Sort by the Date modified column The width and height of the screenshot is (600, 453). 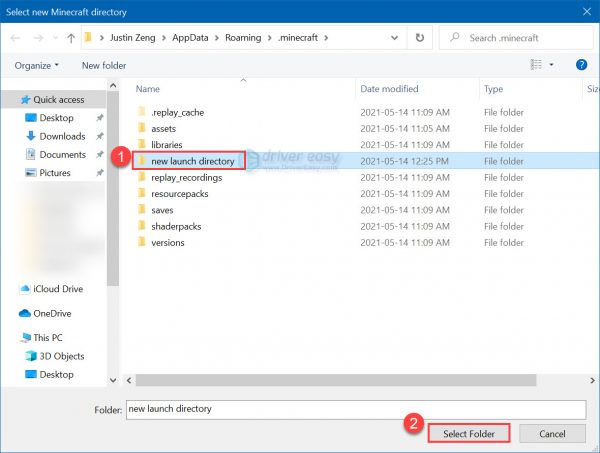click(389, 89)
